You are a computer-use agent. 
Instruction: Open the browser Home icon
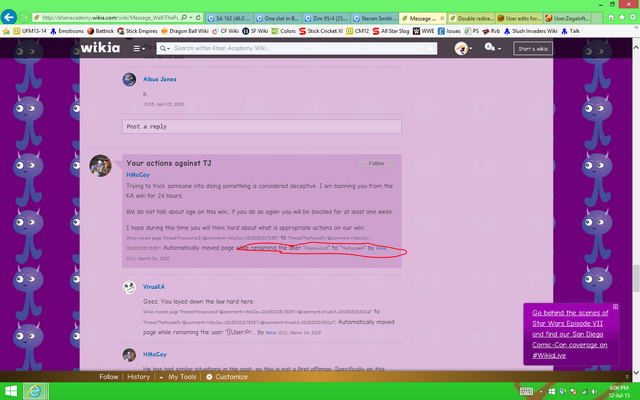(611, 18)
